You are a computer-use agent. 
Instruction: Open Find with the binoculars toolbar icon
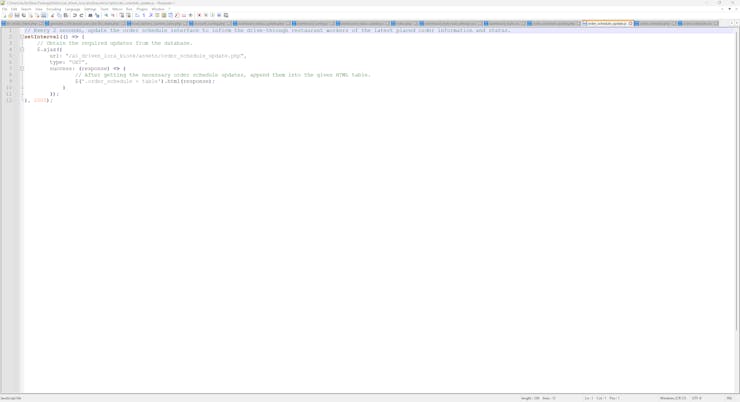point(90,15)
